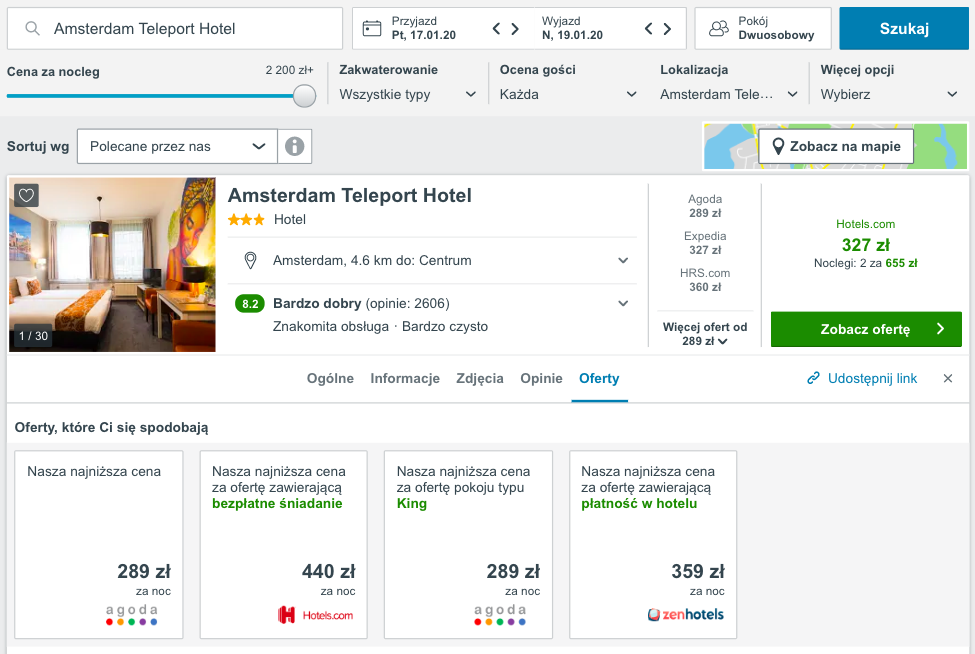Open the Sortuj wg Polecane przez nas dropdown
This screenshot has width=975, height=654.
click(175, 145)
